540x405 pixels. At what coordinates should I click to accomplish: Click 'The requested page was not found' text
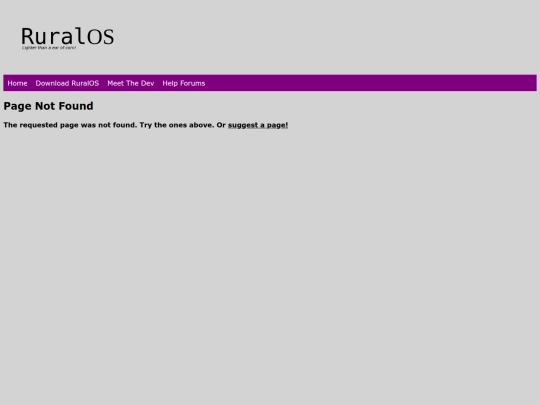[x=70, y=125]
